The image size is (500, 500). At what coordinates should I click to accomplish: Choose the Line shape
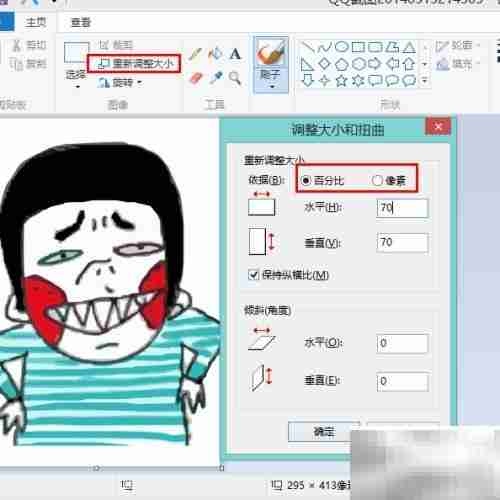pyautogui.click(x=307, y=47)
